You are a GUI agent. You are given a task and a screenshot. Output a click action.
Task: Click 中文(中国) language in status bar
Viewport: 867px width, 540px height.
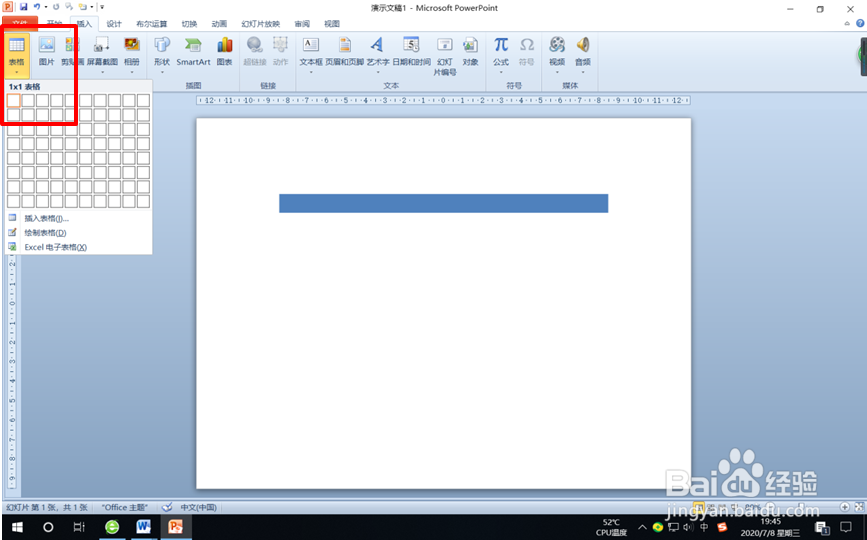coord(198,507)
